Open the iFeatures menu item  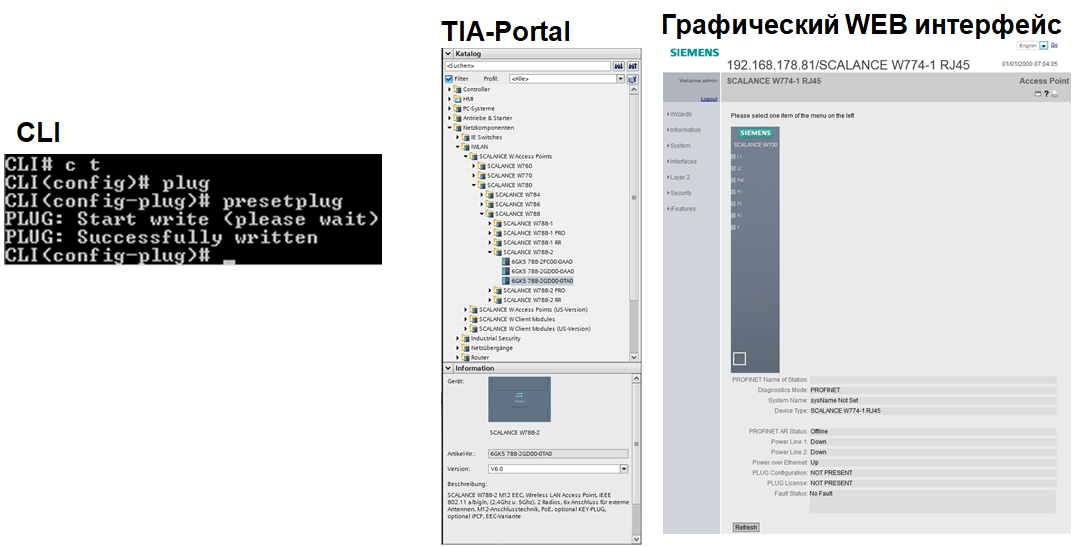[682, 209]
